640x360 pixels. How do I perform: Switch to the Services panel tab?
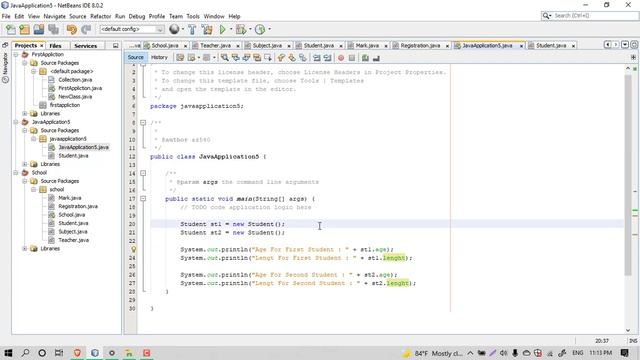(x=86, y=46)
